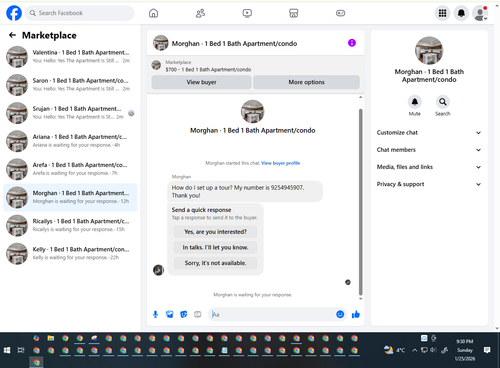500x368 pixels.
Task: Open Srujan's apartment conversation
Action: pyautogui.click(x=70, y=113)
